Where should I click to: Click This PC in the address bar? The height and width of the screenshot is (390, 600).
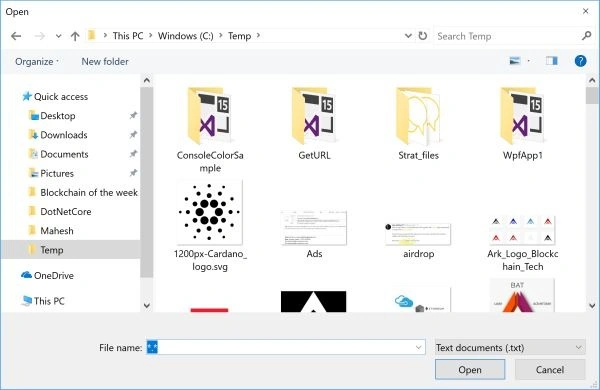[128, 36]
